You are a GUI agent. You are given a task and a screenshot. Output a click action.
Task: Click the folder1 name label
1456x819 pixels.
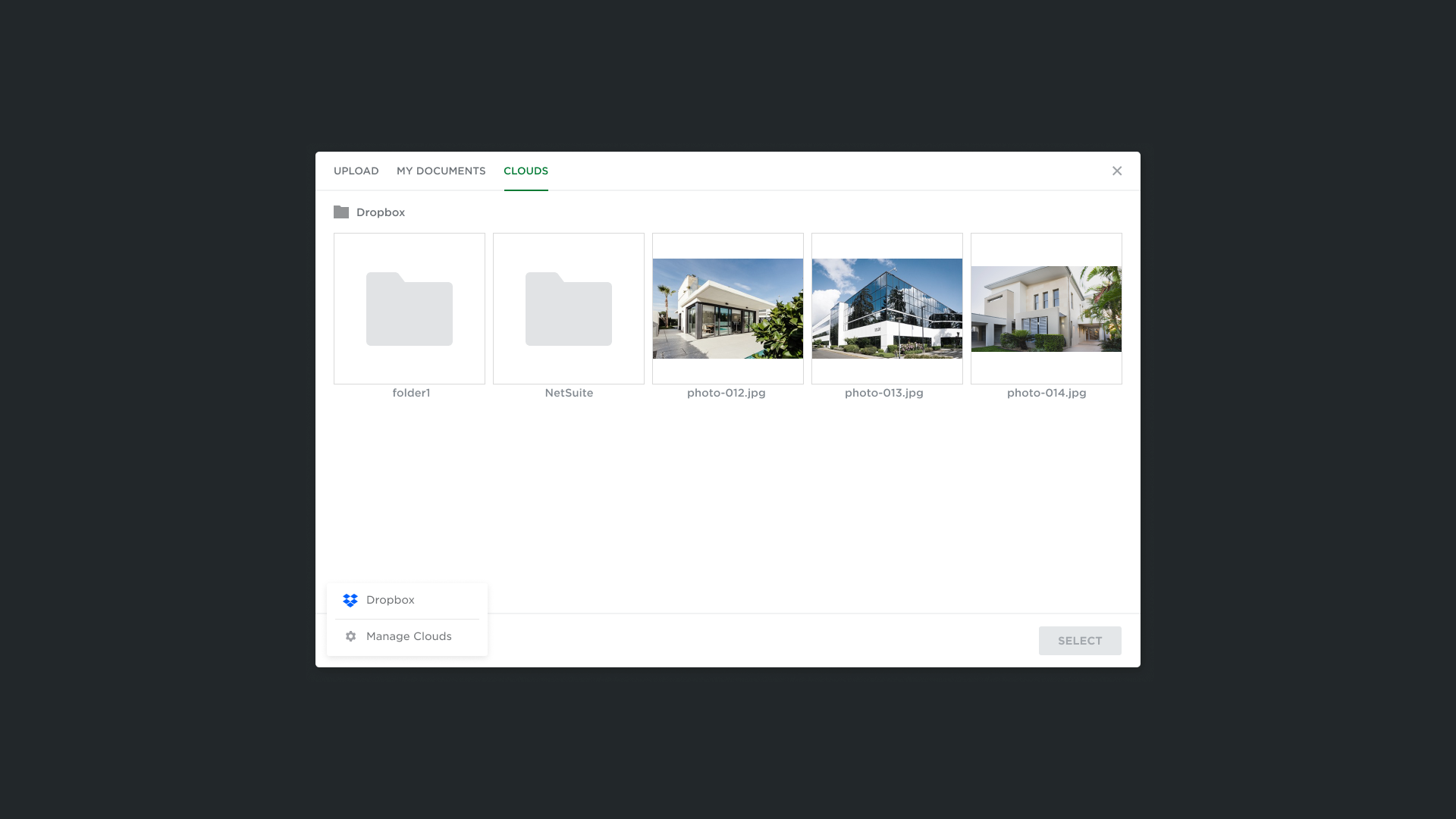tap(411, 393)
